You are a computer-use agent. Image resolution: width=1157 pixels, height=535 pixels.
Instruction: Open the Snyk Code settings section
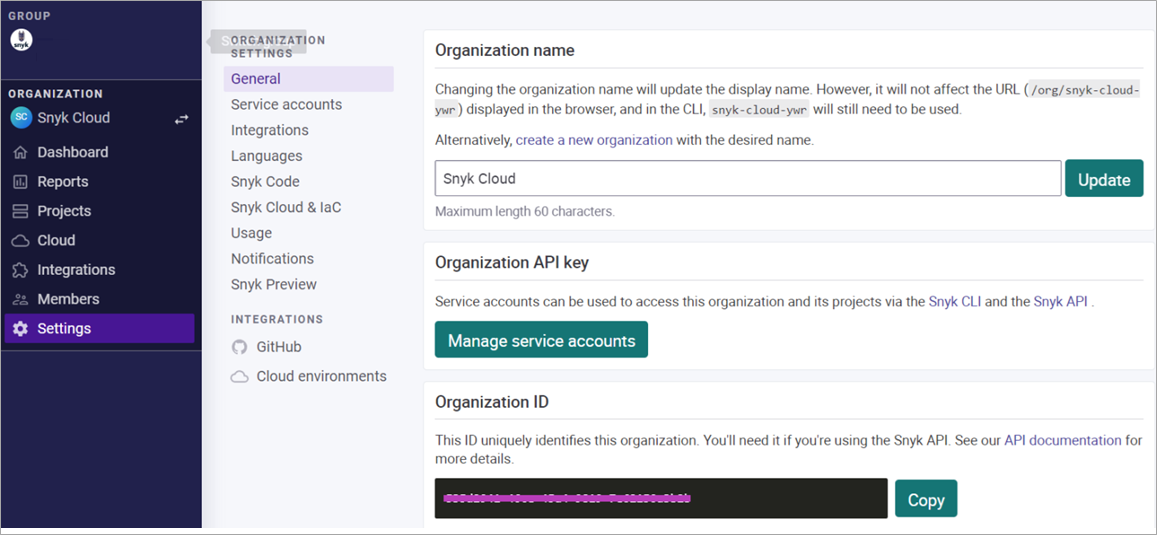(265, 182)
